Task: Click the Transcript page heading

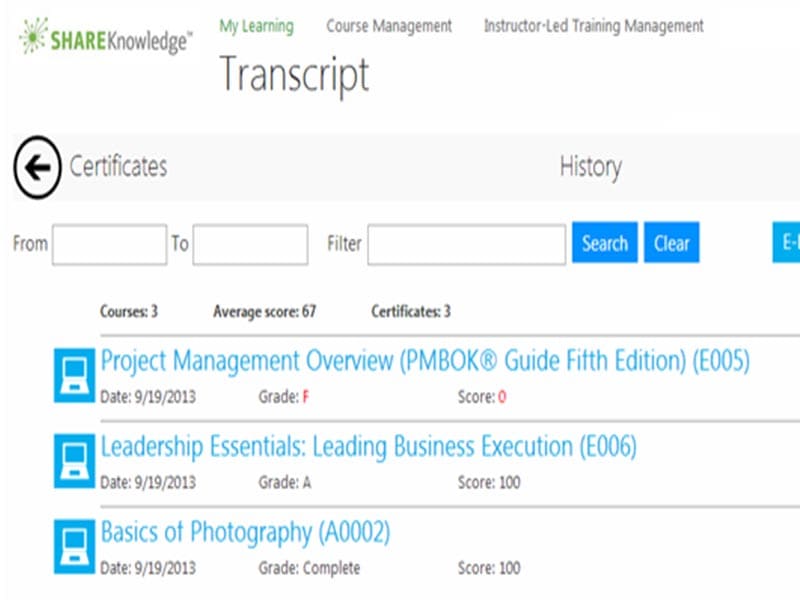Action: point(294,75)
